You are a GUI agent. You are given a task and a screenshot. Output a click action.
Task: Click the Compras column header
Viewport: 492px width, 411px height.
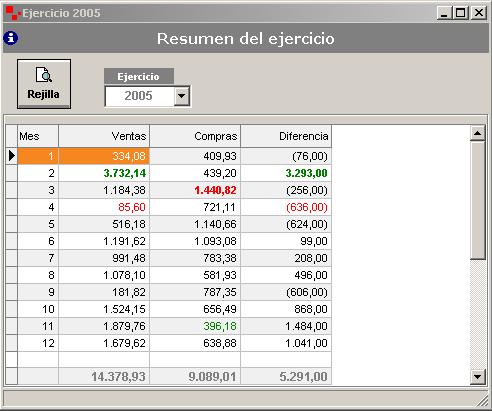coord(195,136)
